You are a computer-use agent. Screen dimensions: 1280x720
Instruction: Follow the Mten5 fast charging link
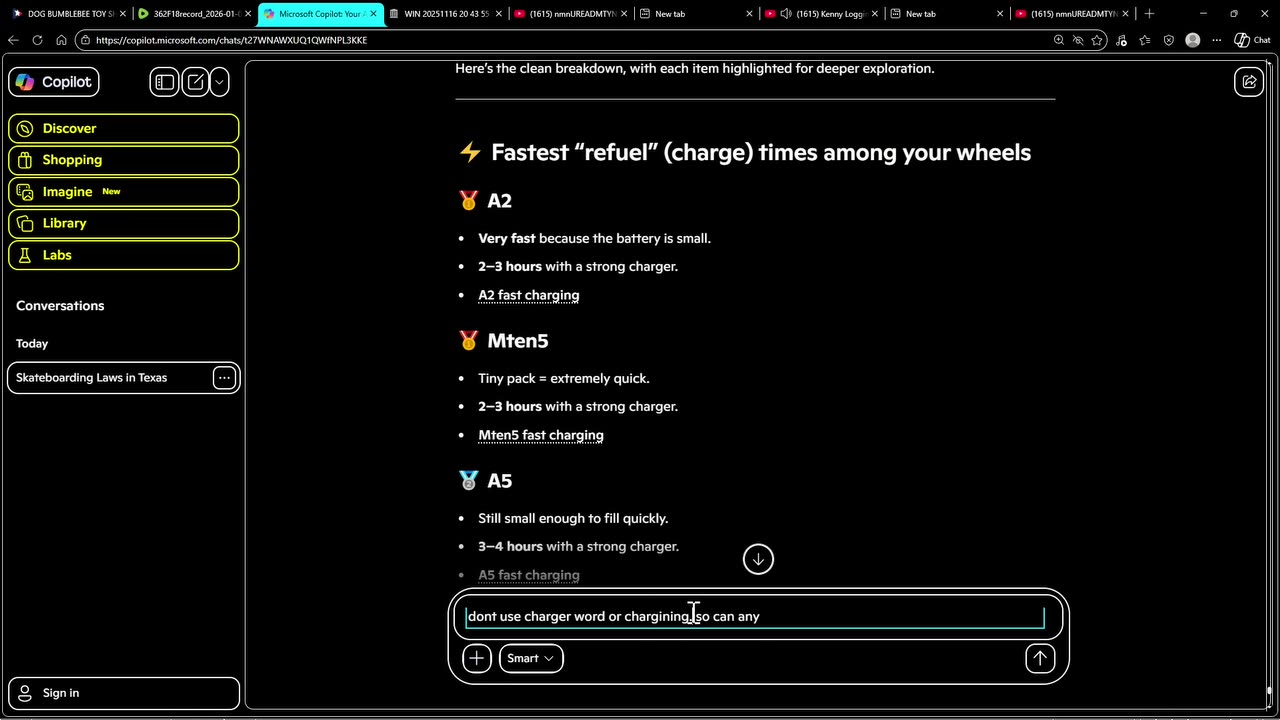pyautogui.click(x=540, y=435)
